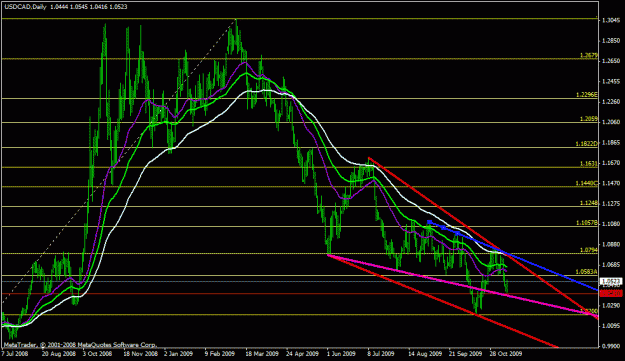625x361 pixels.
Task: Click the 1.1057B Fibonacci level label
Action: pyautogui.click(x=587, y=223)
